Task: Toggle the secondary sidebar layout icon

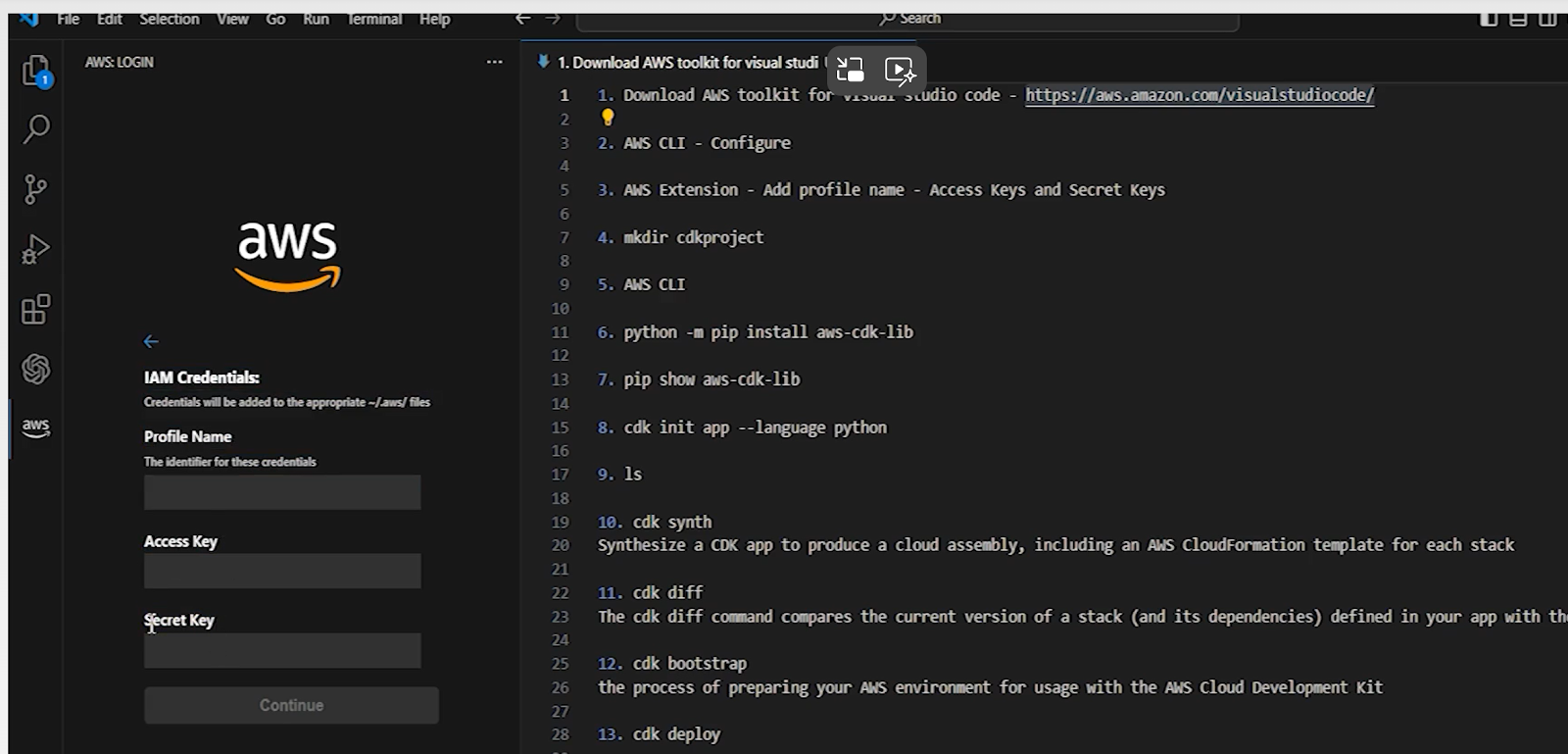Action: 1547,18
